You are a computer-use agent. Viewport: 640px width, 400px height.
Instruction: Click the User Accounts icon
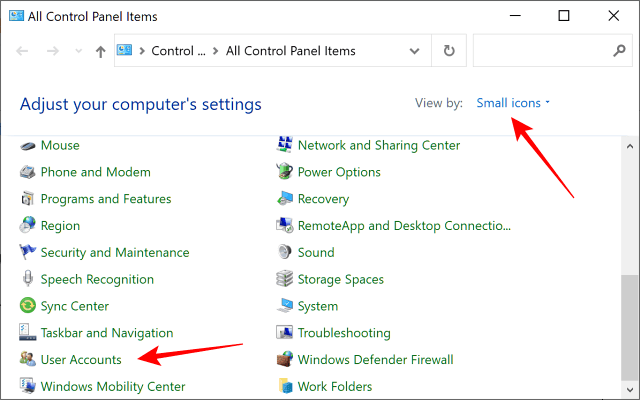point(28,359)
